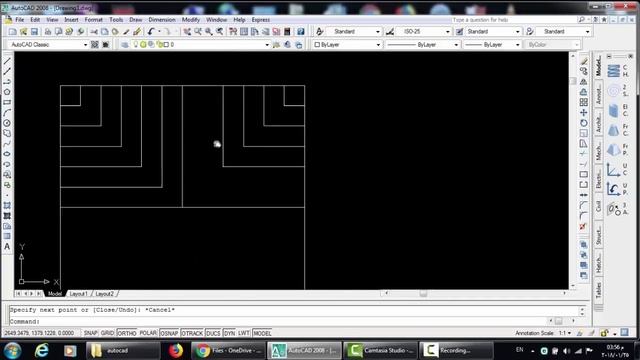Toggle DUCS in status bar

(213, 333)
